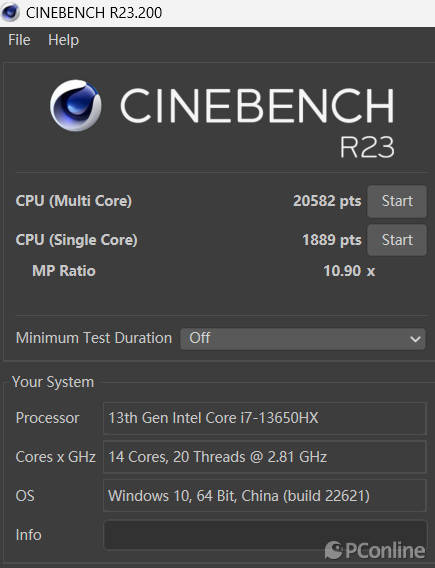Click the OS field showing Windows 10
Screen dimensions: 435x568
point(265,496)
